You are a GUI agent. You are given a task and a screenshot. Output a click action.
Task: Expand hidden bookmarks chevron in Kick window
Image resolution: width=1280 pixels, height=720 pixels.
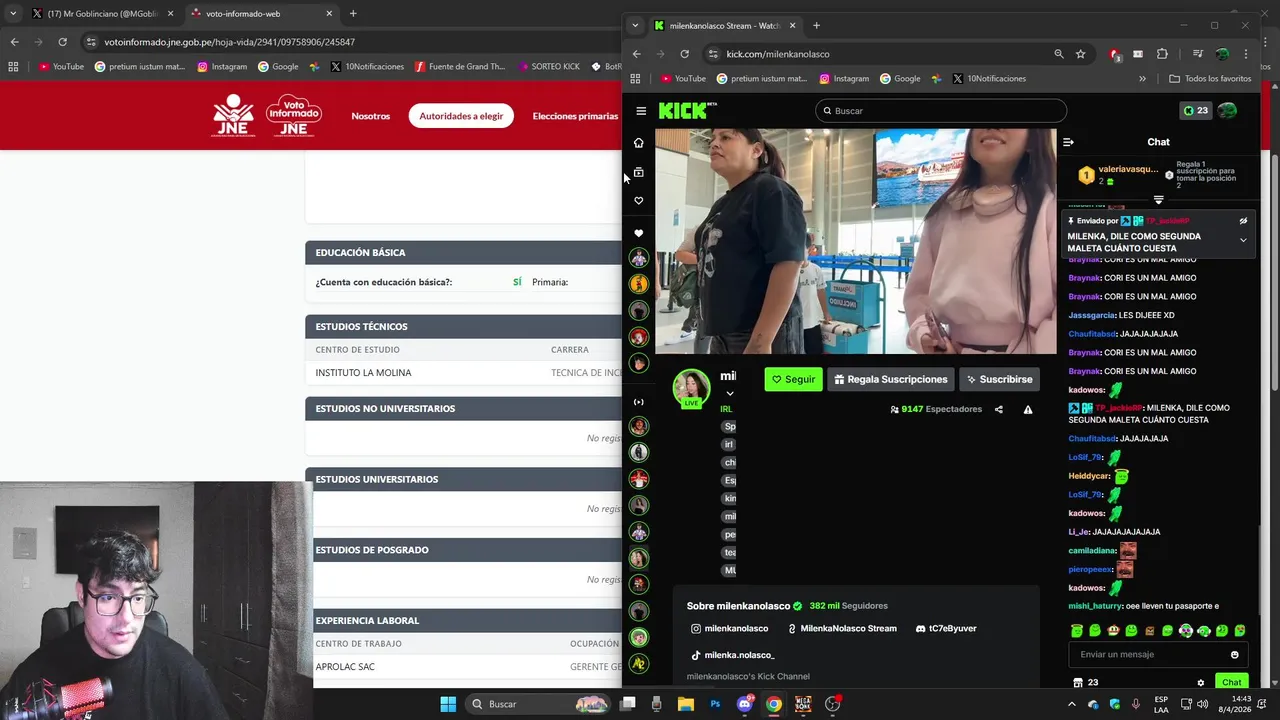point(1142,78)
